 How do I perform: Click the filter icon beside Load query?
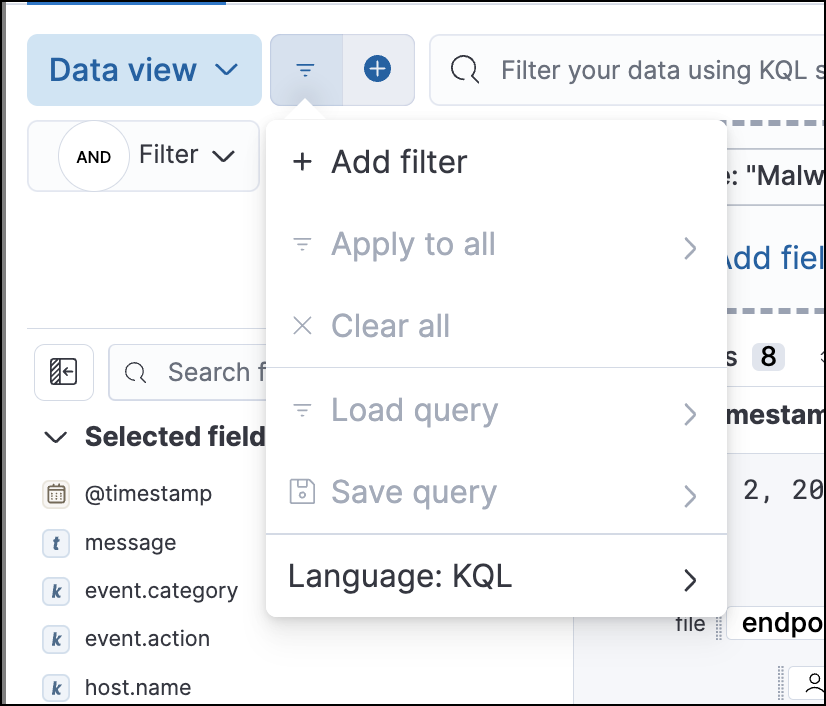click(x=302, y=410)
